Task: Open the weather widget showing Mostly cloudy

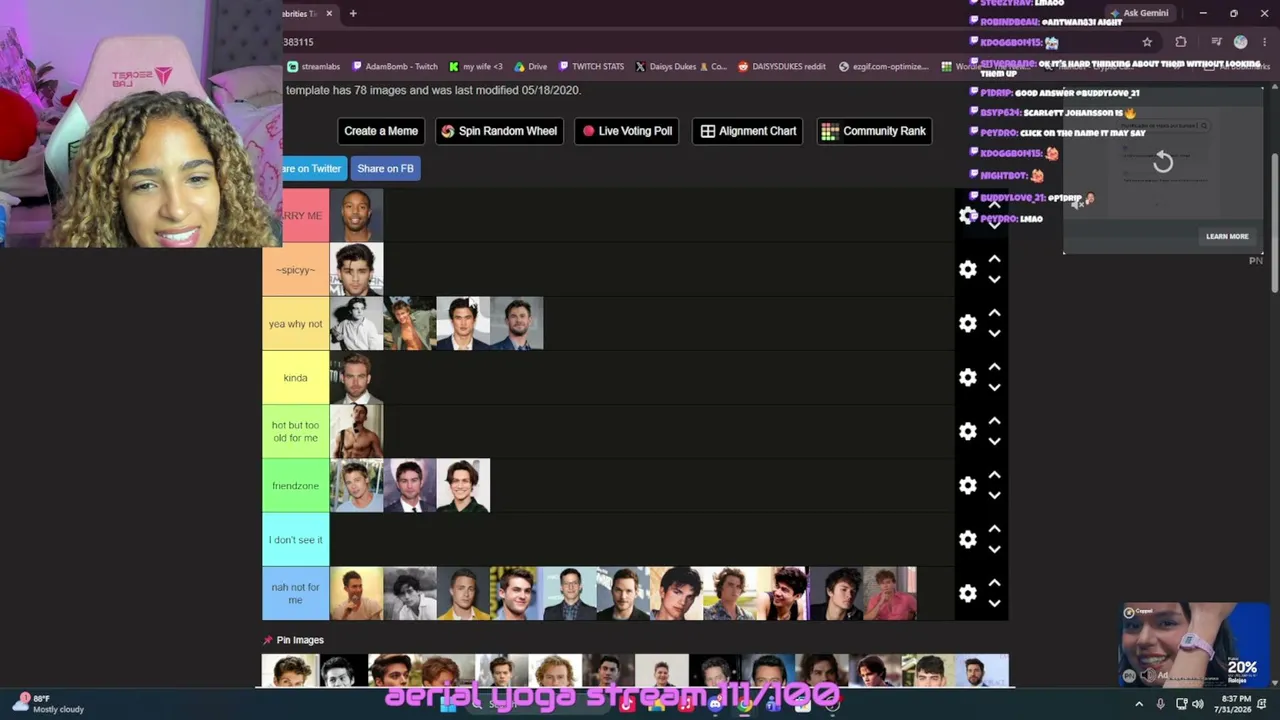Action: [48, 703]
